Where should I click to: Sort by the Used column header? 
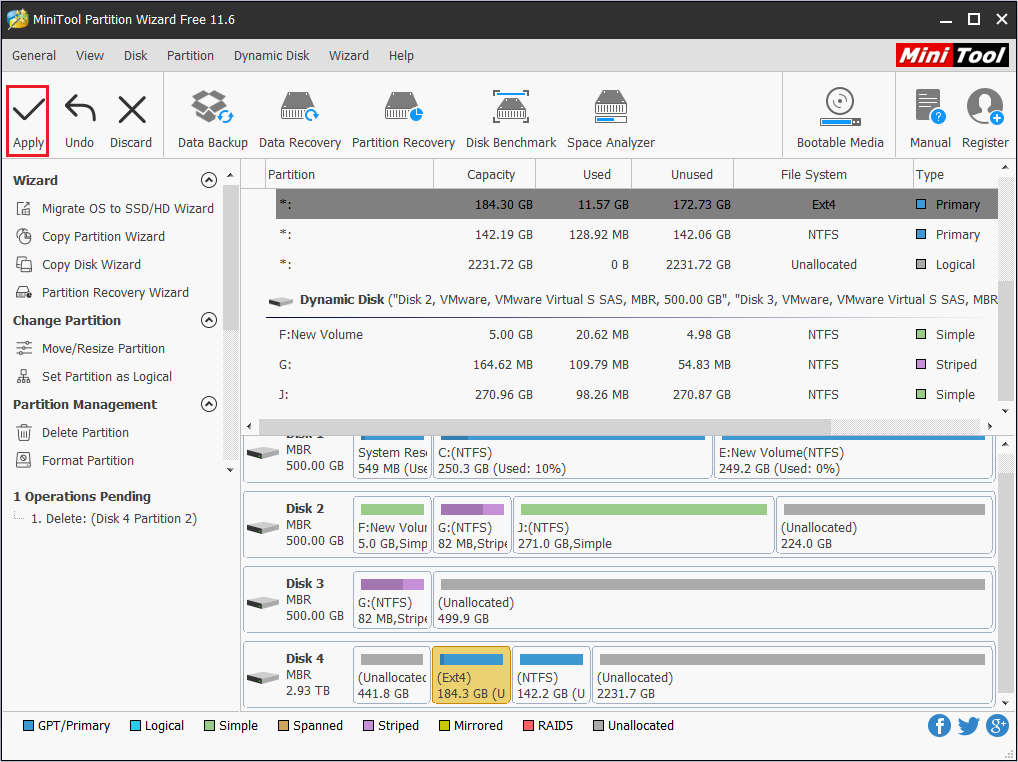point(584,175)
